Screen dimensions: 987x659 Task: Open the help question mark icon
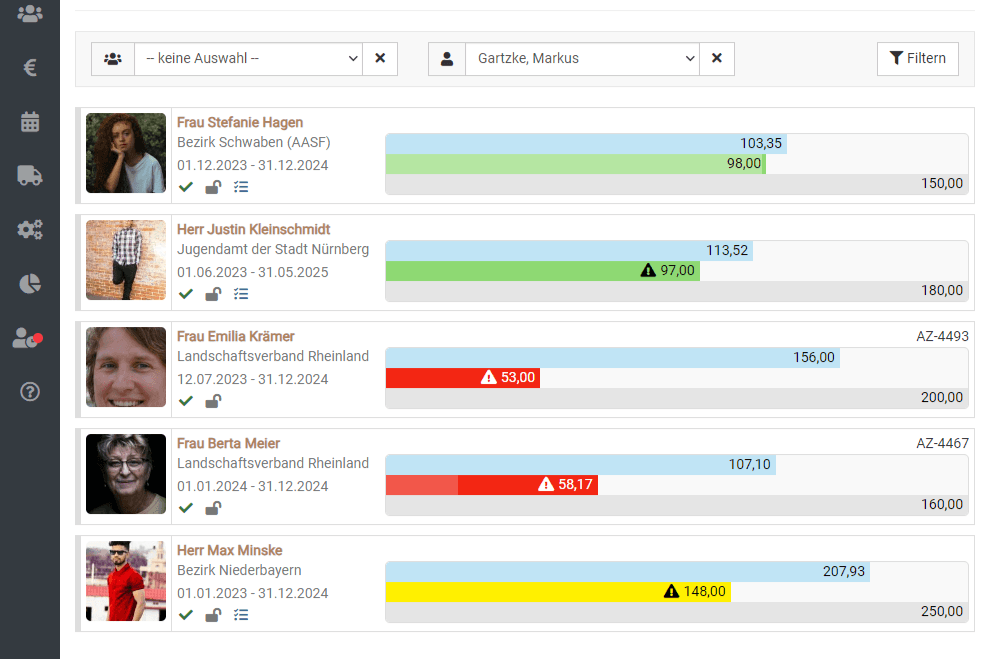pyautogui.click(x=30, y=392)
